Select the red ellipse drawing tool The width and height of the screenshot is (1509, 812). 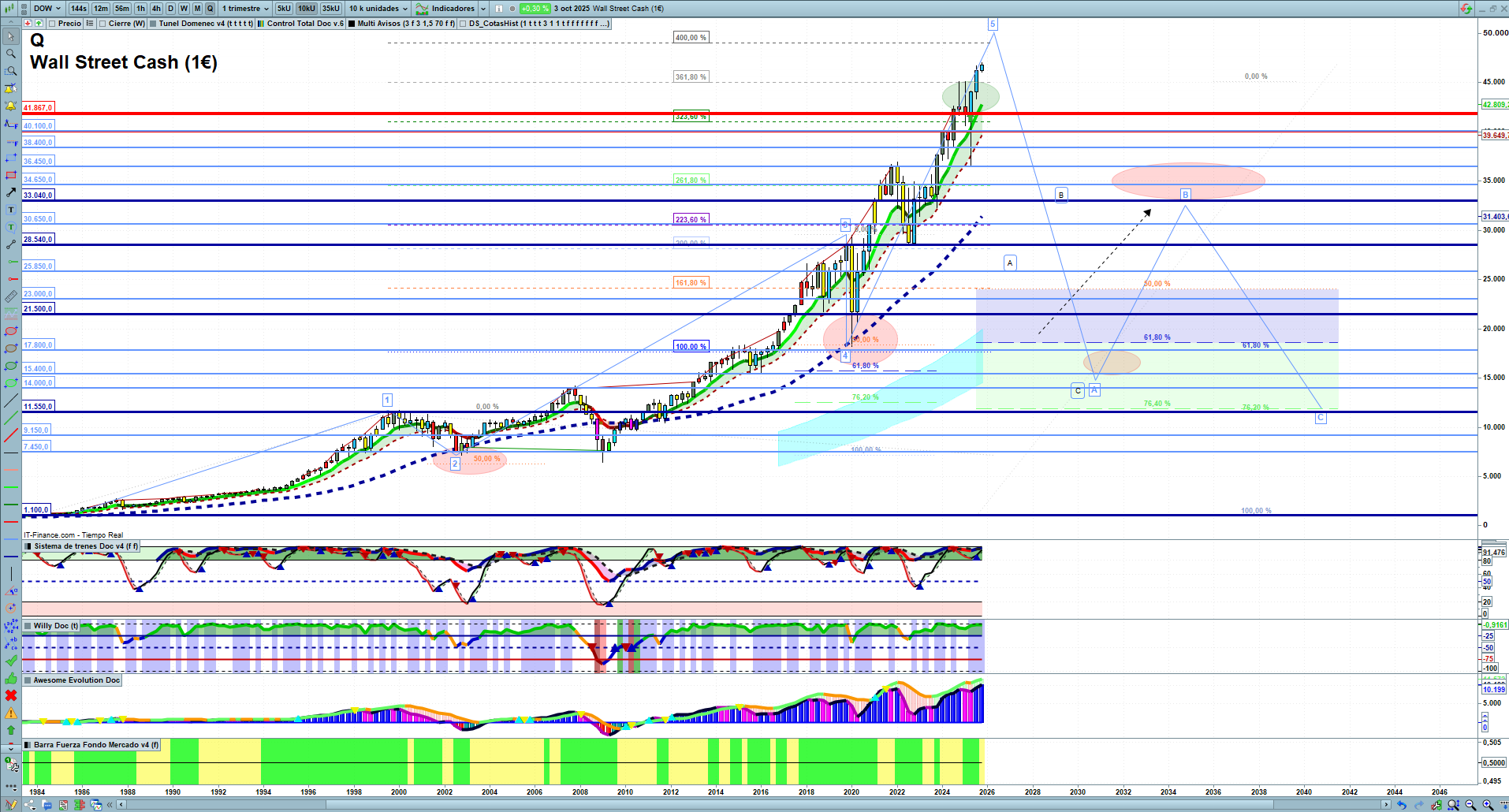11,331
